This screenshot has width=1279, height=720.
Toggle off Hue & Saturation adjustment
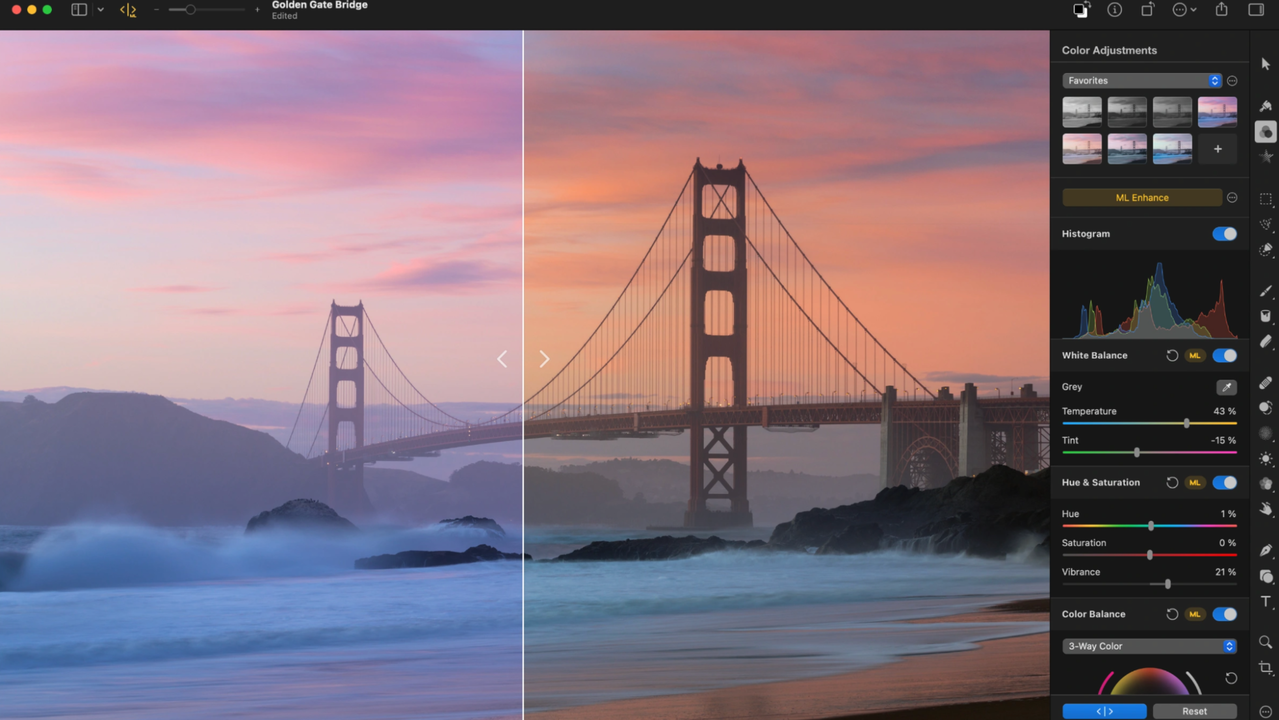coord(1224,483)
